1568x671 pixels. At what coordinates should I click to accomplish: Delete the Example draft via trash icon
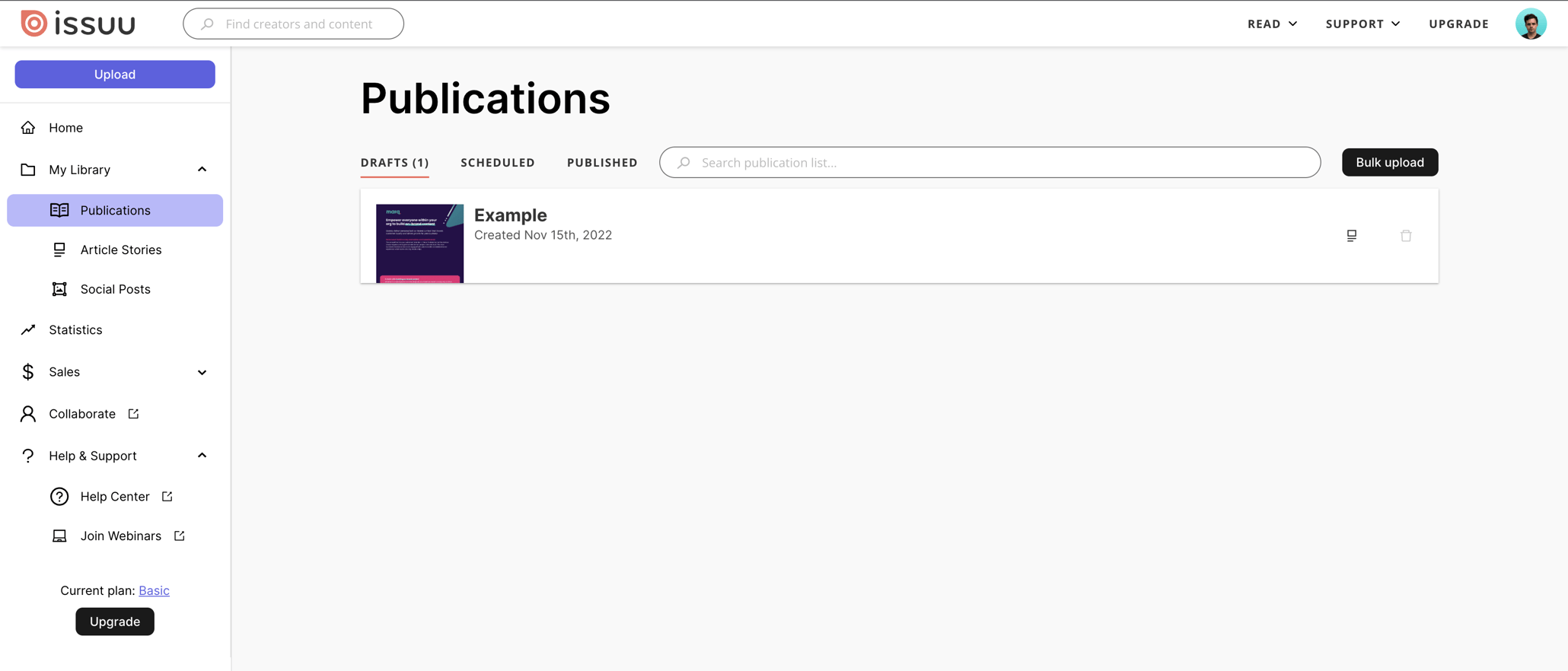(1405, 236)
